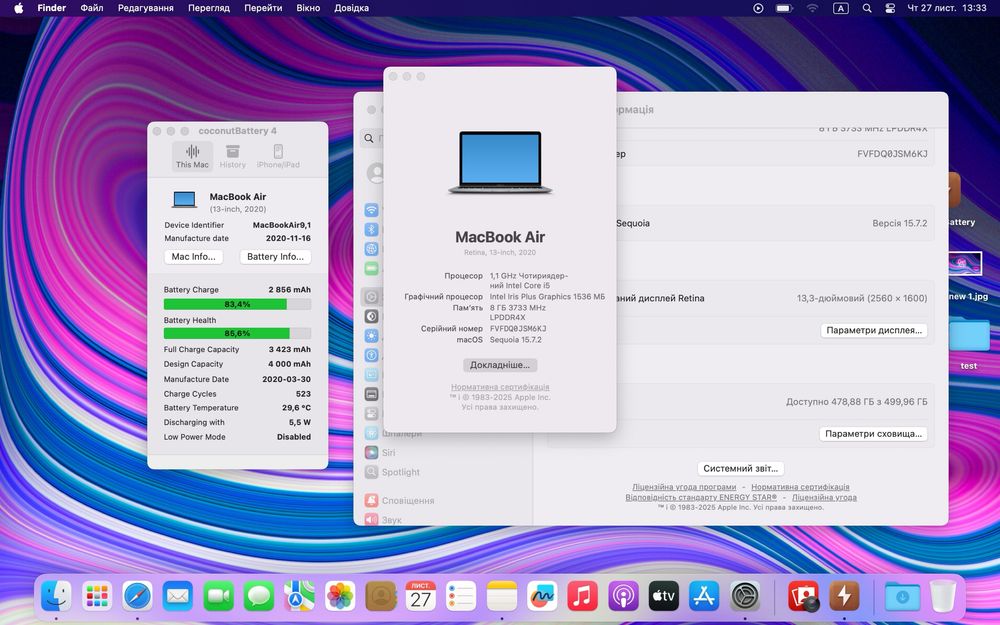Screen dimensions: 1000x625
Task: Select new 1.jpg desktop thumbnail
Action: click(x=965, y=263)
